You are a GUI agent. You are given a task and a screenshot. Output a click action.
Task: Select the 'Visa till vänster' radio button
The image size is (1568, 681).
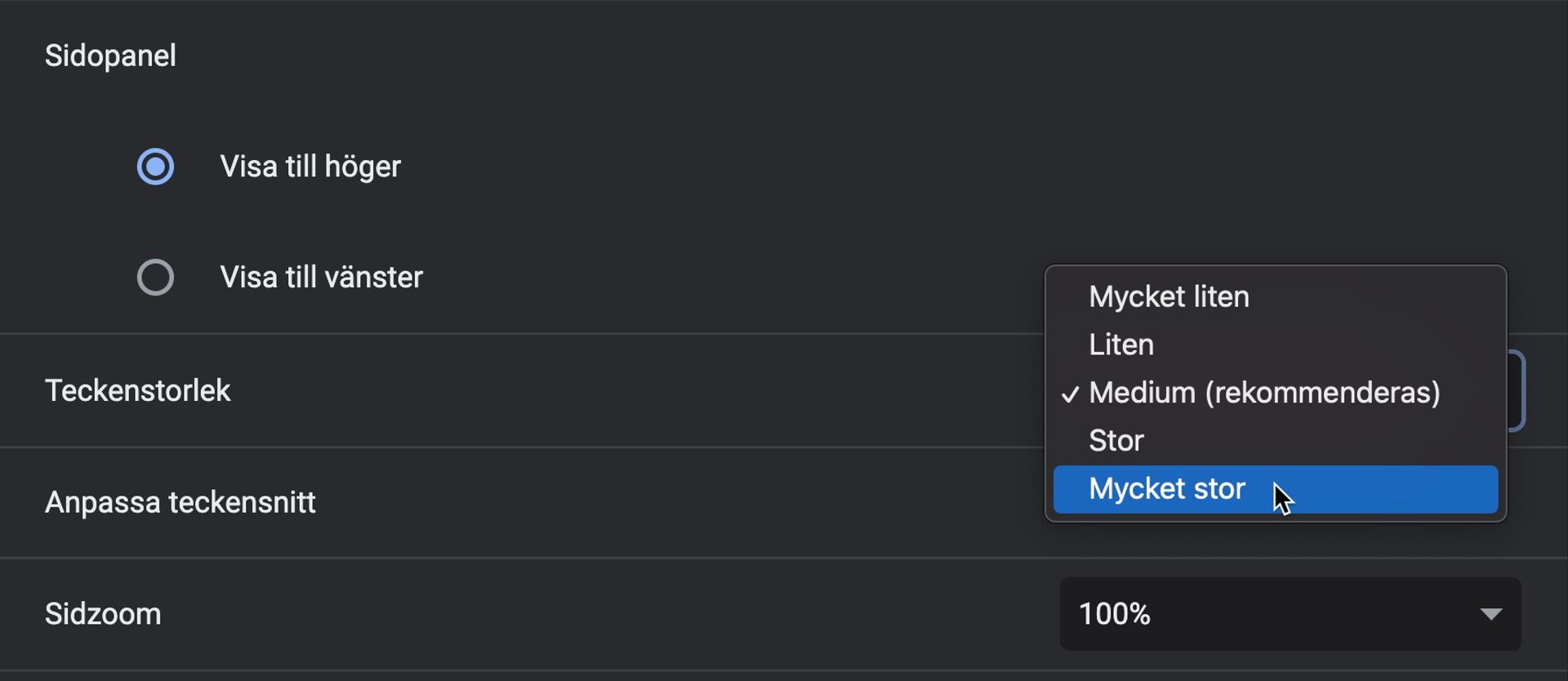pos(155,278)
